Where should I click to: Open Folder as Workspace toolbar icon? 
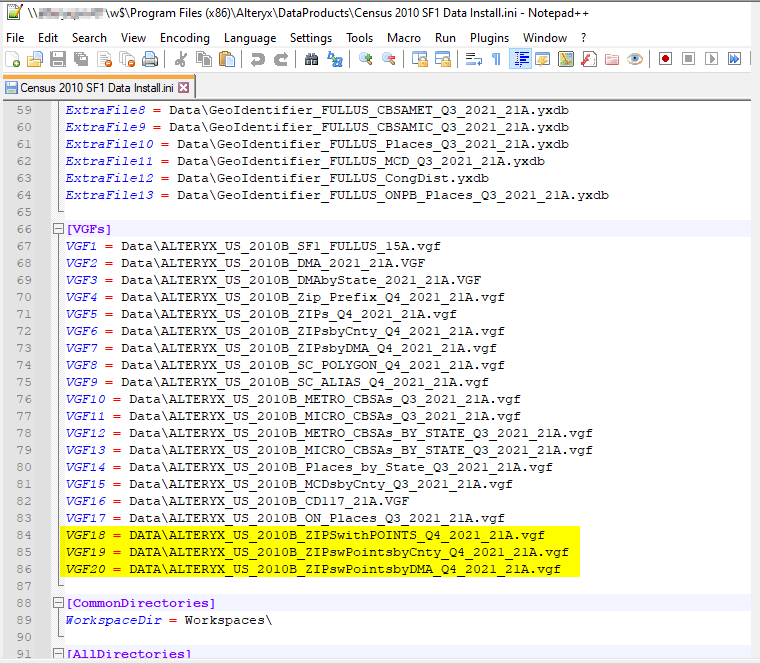coord(612,60)
